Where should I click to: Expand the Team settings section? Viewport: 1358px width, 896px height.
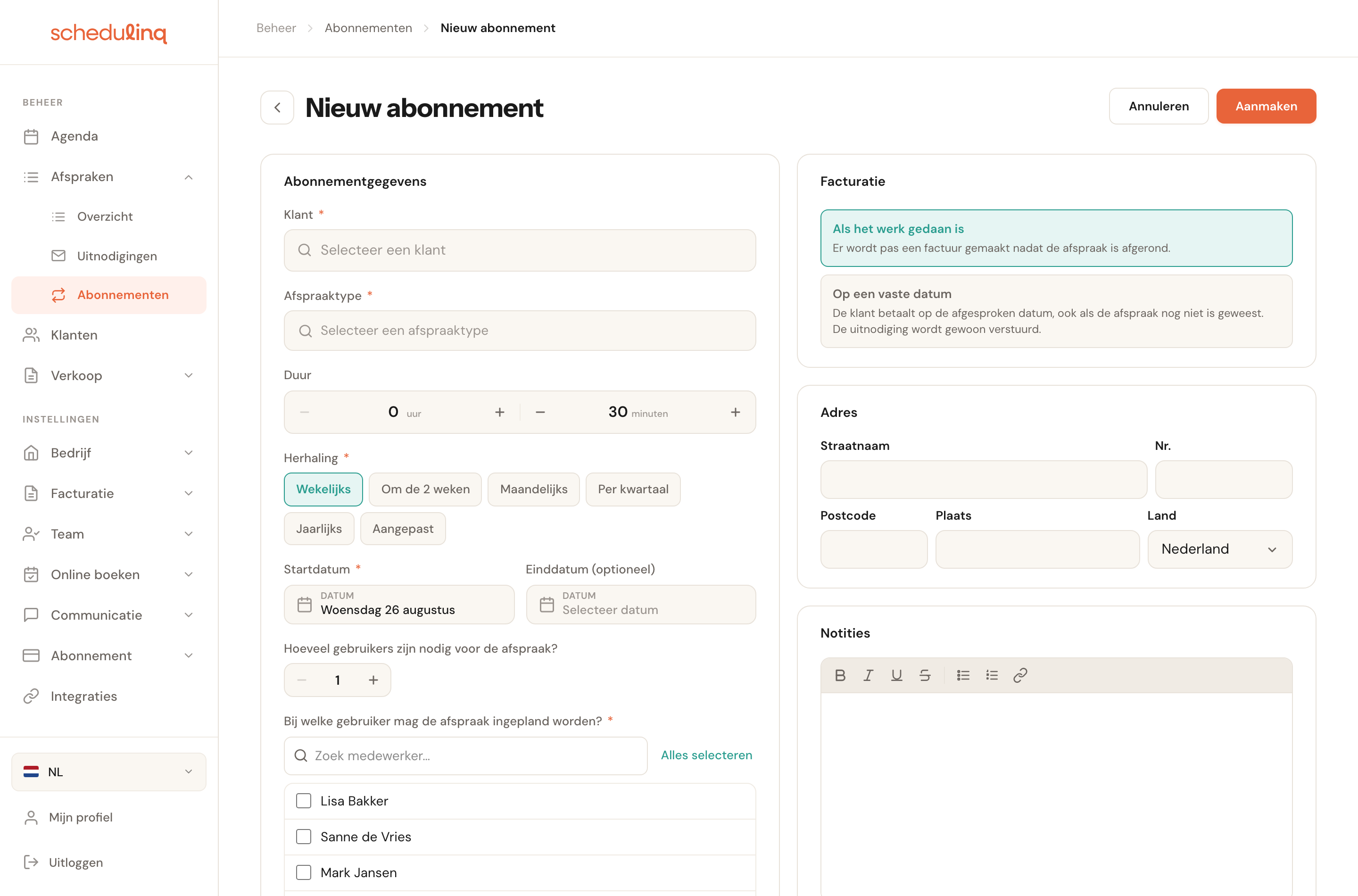click(x=189, y=534)
